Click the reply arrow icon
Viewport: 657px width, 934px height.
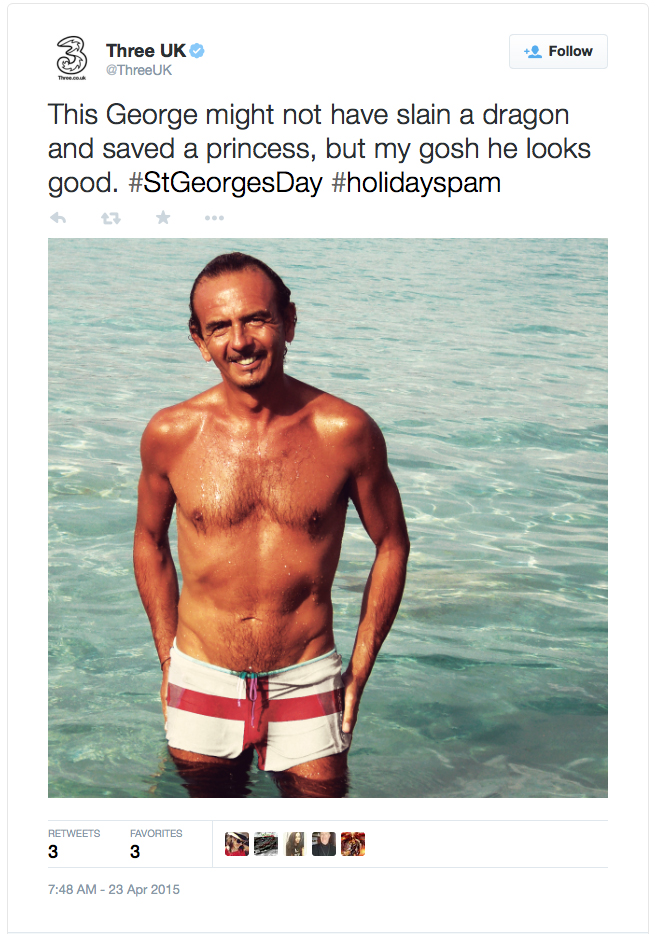pos(58,218)
